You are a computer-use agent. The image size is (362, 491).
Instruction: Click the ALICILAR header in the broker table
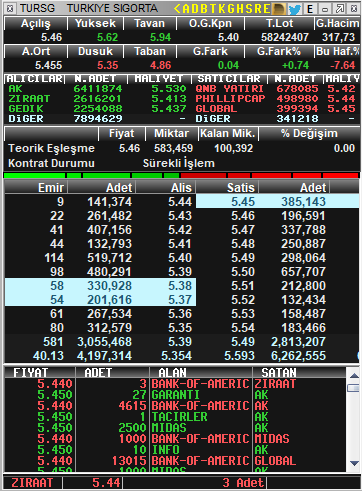(35, 79)
